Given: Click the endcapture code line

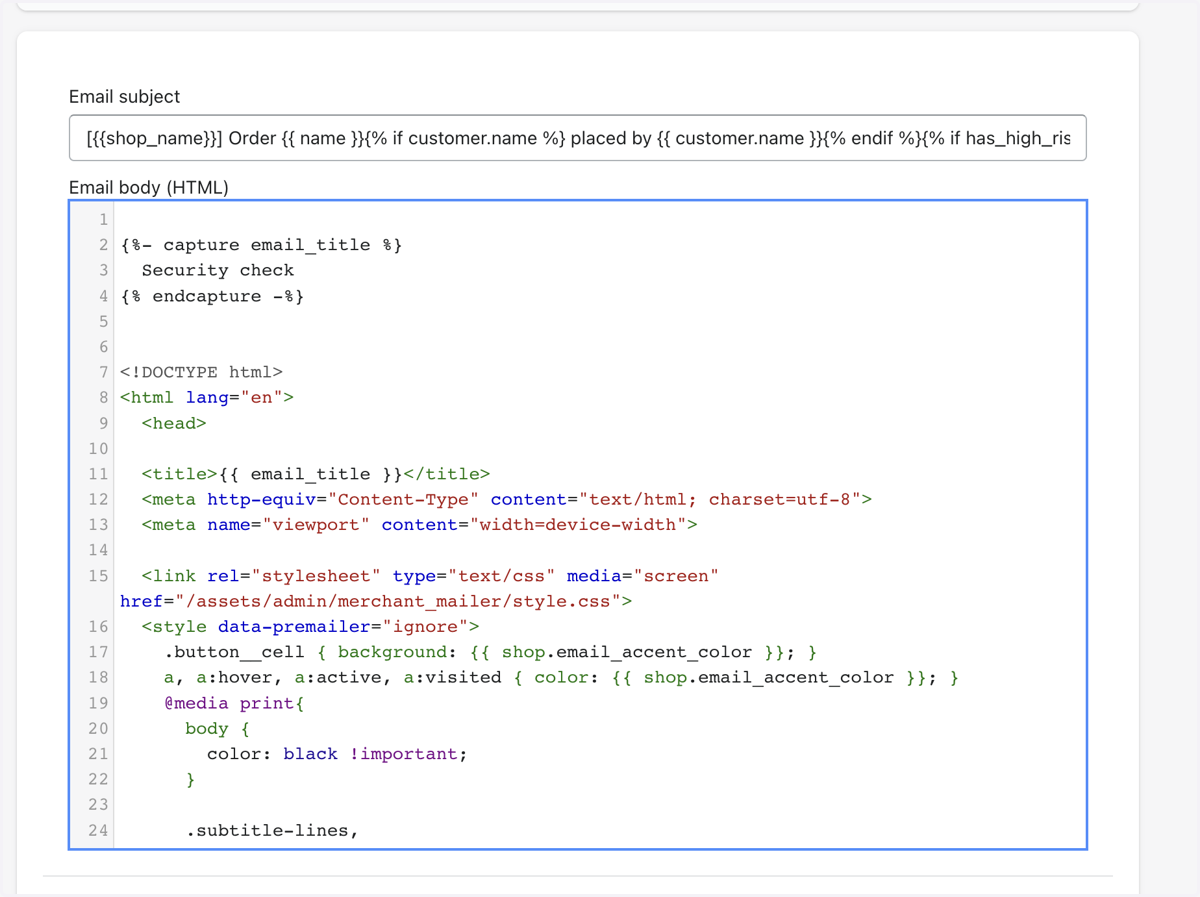Looking at the screenshot, I should pyautogui.click(x=212, y=296).
